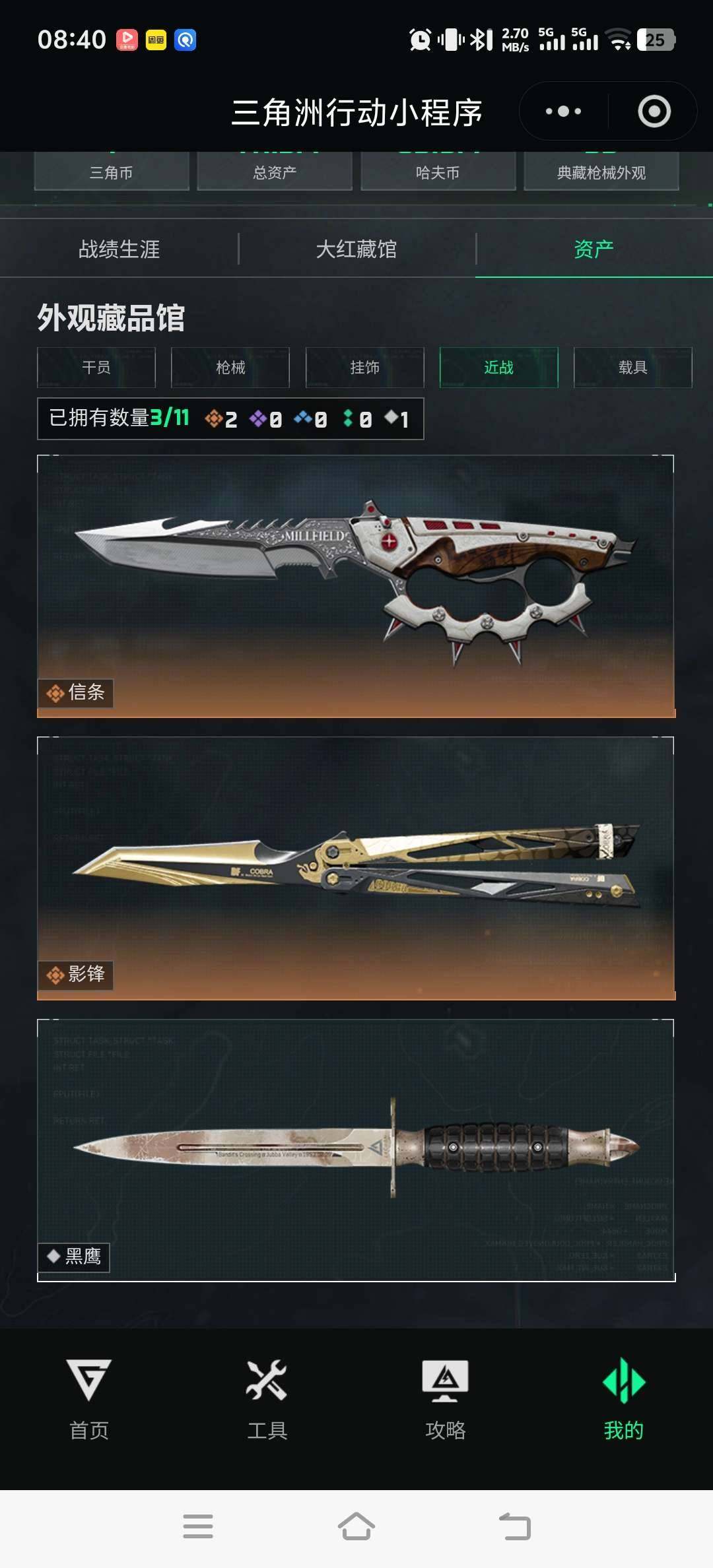Go to 首页 home icon
Screen dimensions: 713x1568
click(x=89, y=1380)
